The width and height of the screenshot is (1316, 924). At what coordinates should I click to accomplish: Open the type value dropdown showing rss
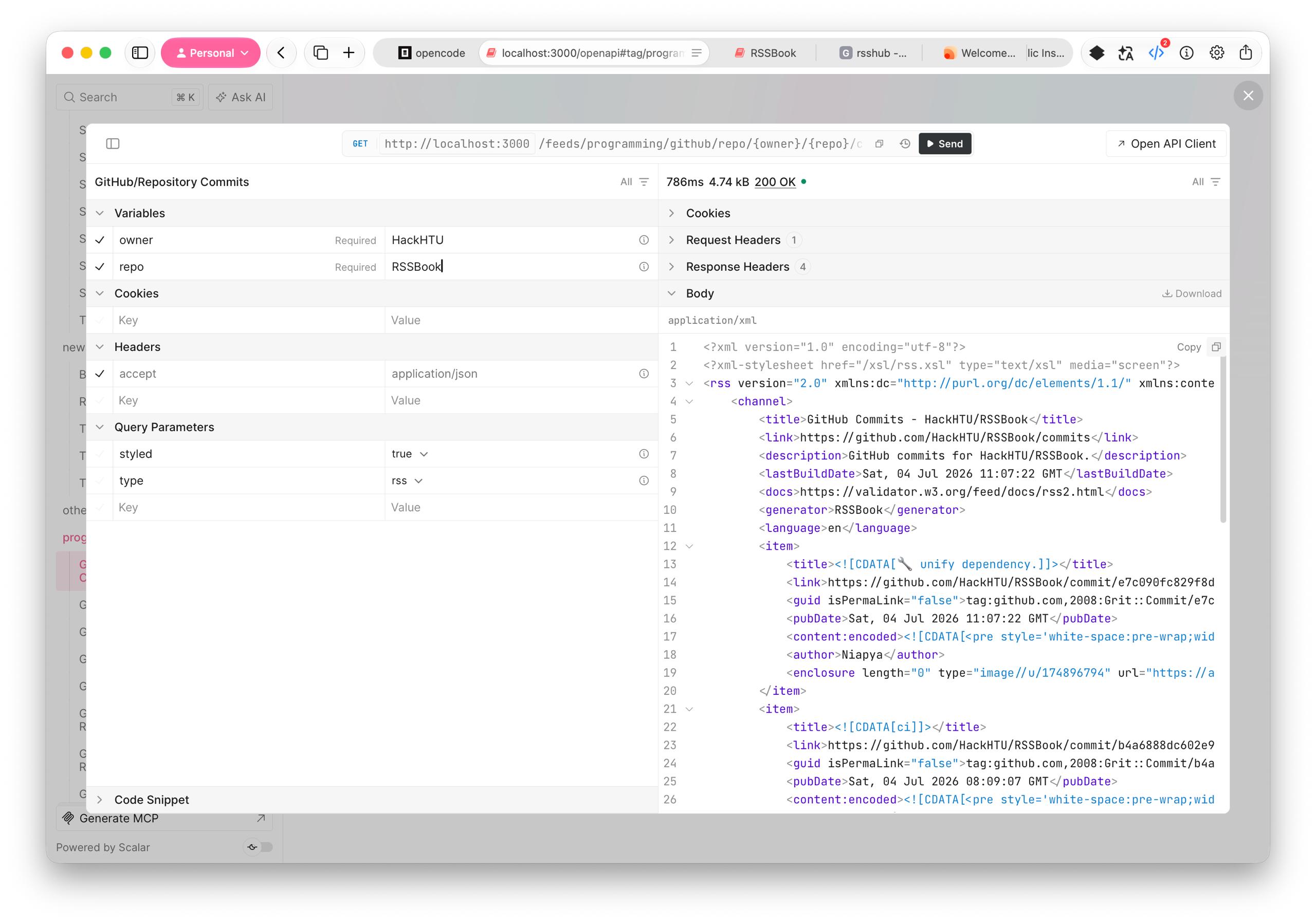coord(407,481)
